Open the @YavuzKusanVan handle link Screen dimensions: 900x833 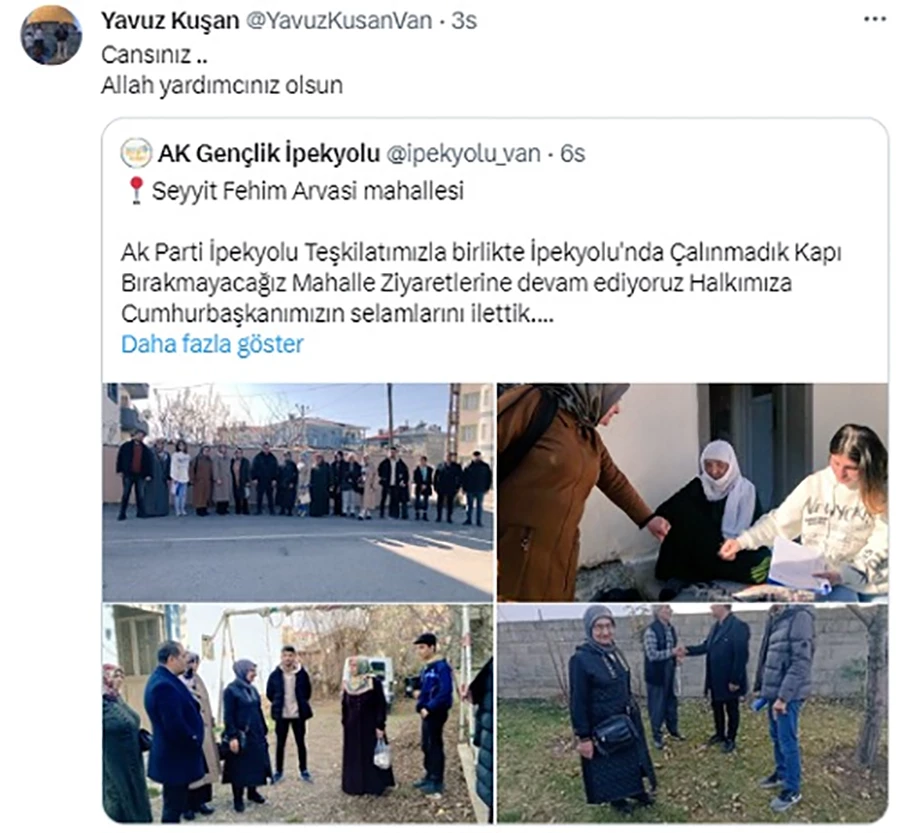[339, 21]
